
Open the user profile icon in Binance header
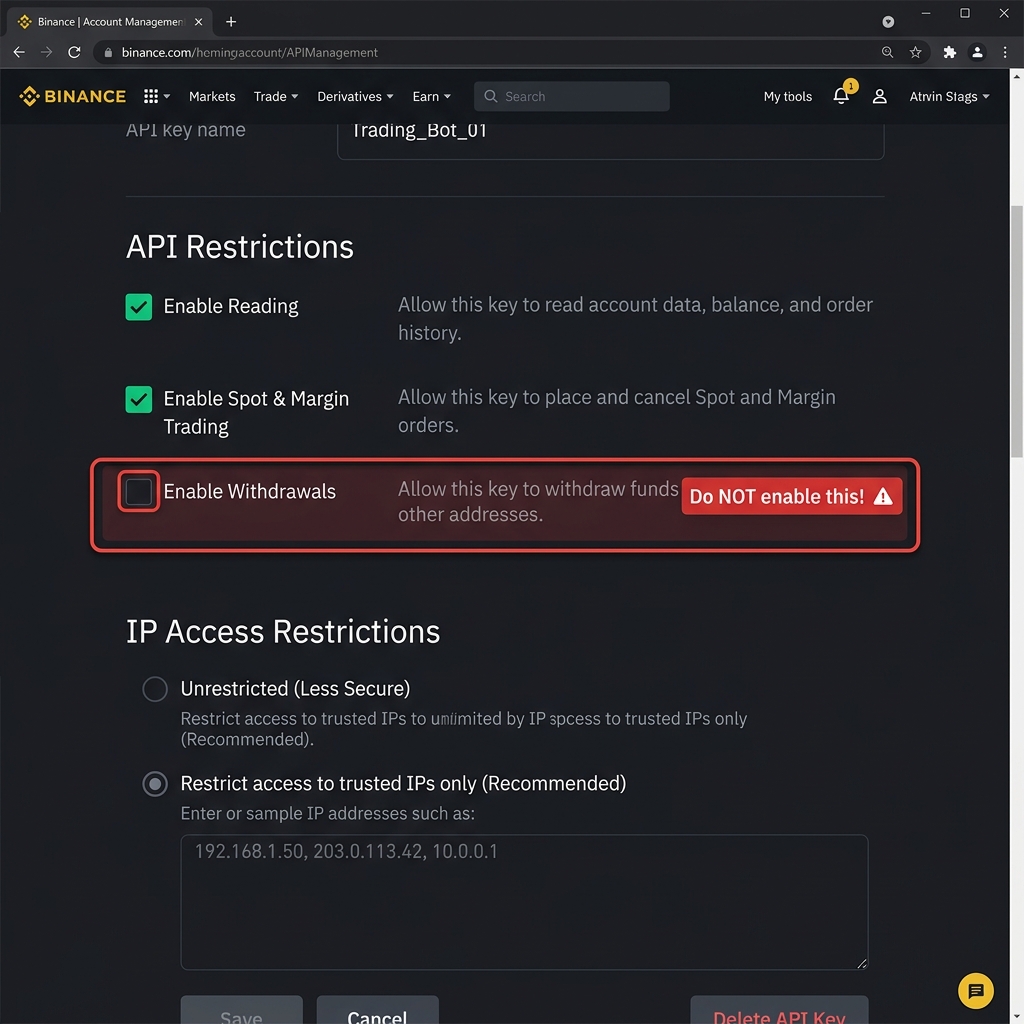[880, 97]
